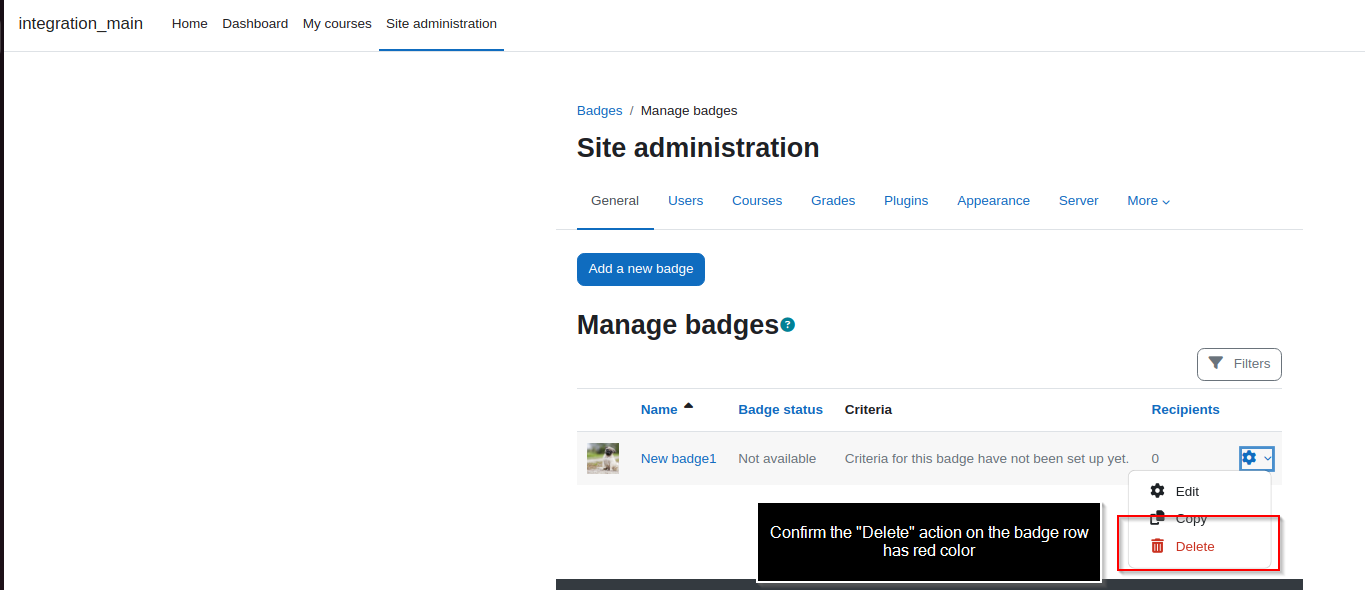Open the Grades tab

pos(833,201)
